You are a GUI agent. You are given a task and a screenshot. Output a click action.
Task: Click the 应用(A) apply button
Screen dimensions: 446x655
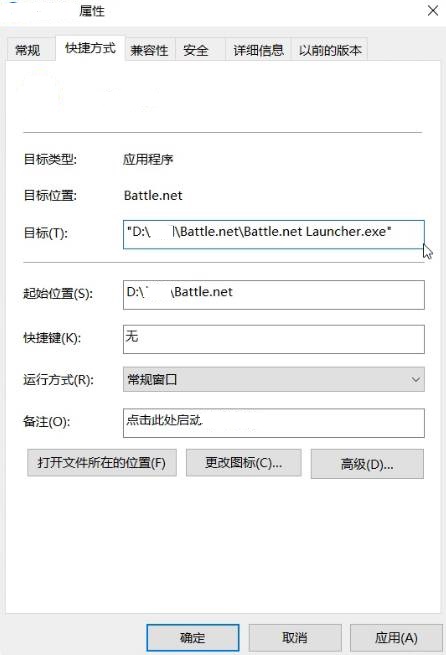396,637
